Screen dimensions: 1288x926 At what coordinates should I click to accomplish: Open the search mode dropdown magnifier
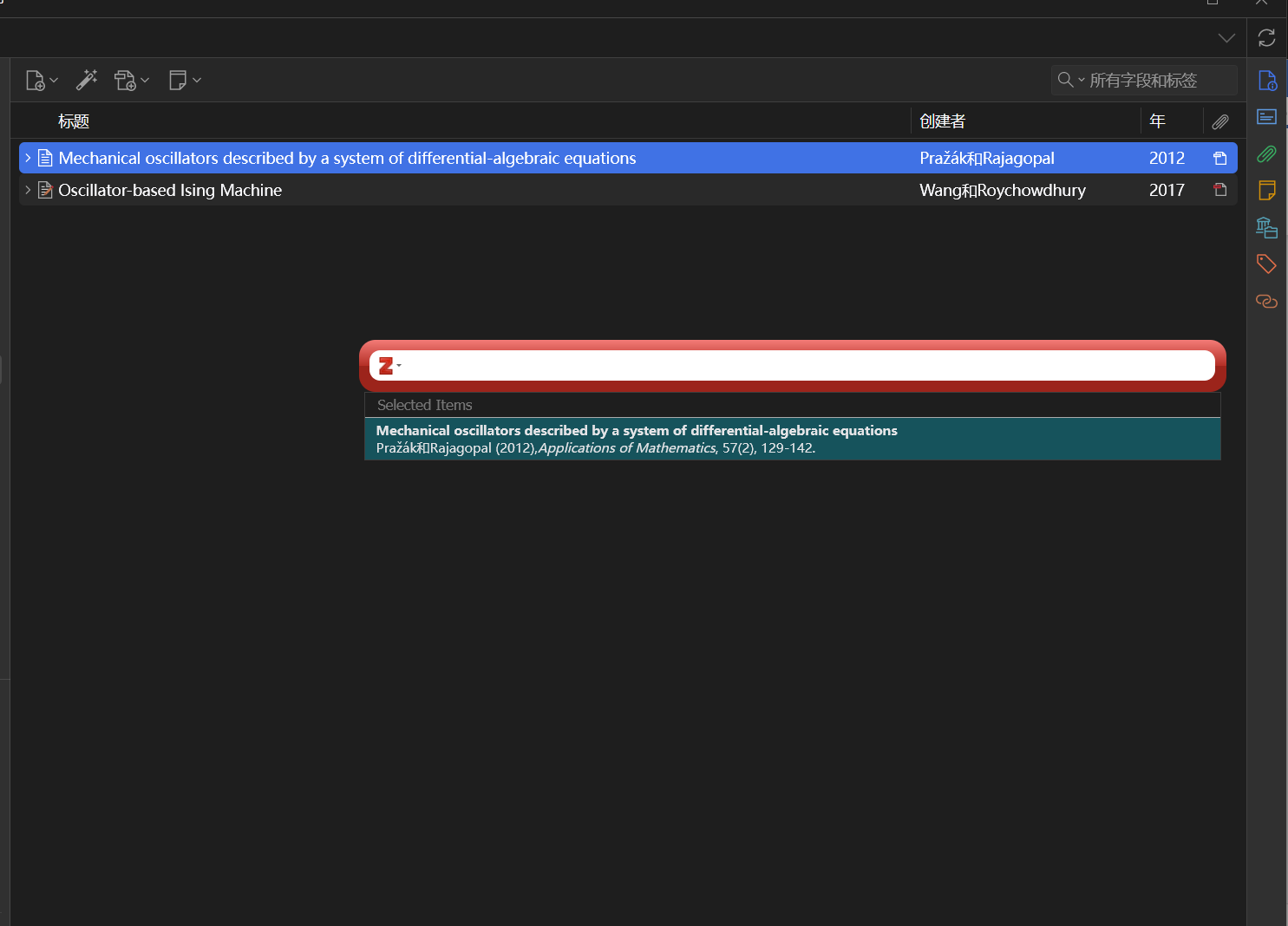1070,80
